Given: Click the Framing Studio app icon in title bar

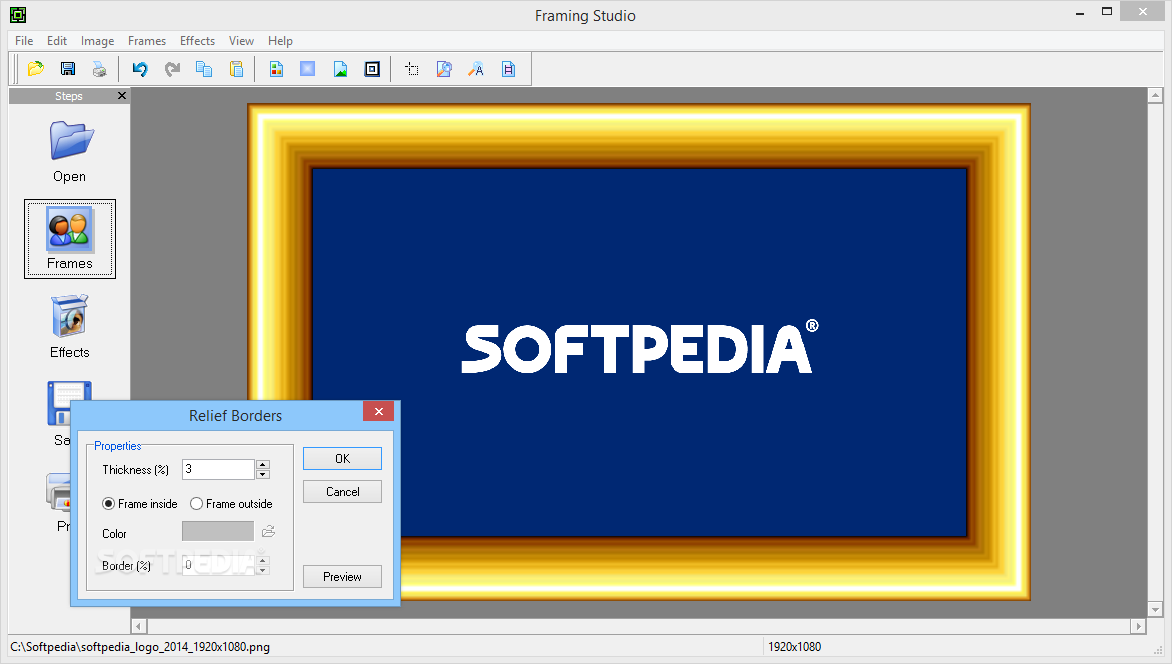Looking at the screenshot, I should tap(18, 15).
